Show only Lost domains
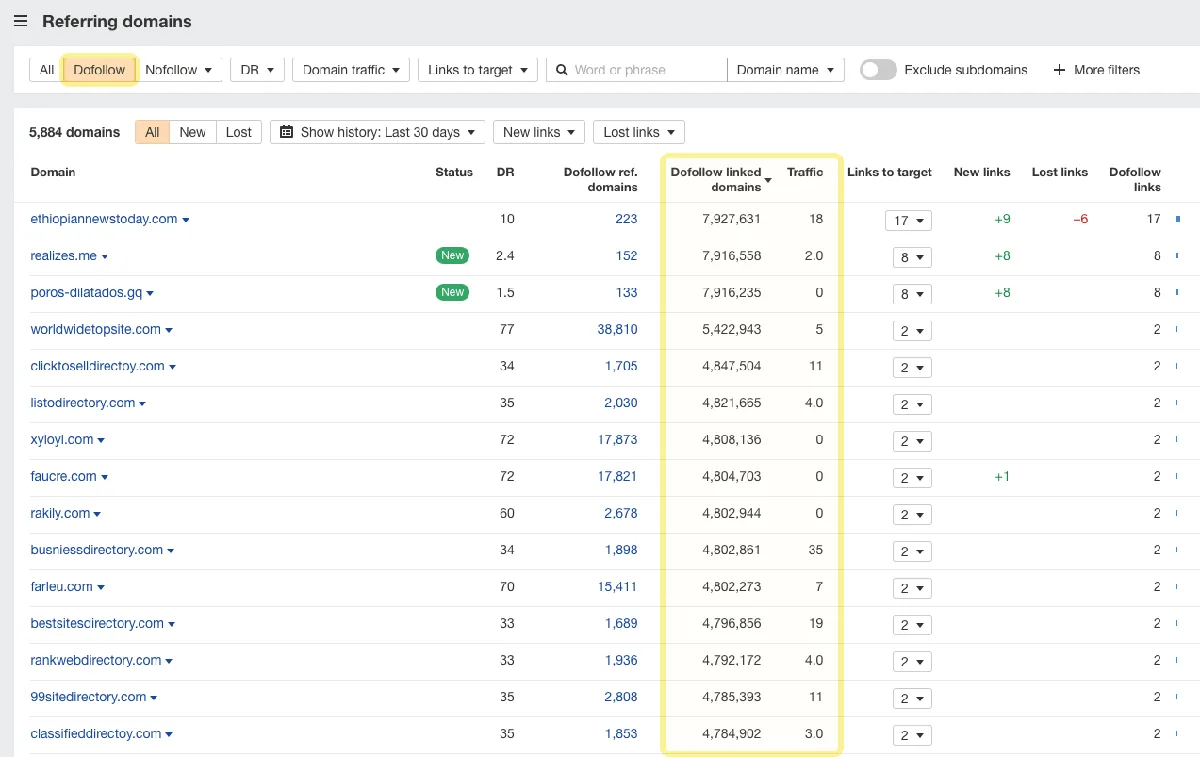Image resolution: width=1200 pixels, height=757 pixels. 239,132
